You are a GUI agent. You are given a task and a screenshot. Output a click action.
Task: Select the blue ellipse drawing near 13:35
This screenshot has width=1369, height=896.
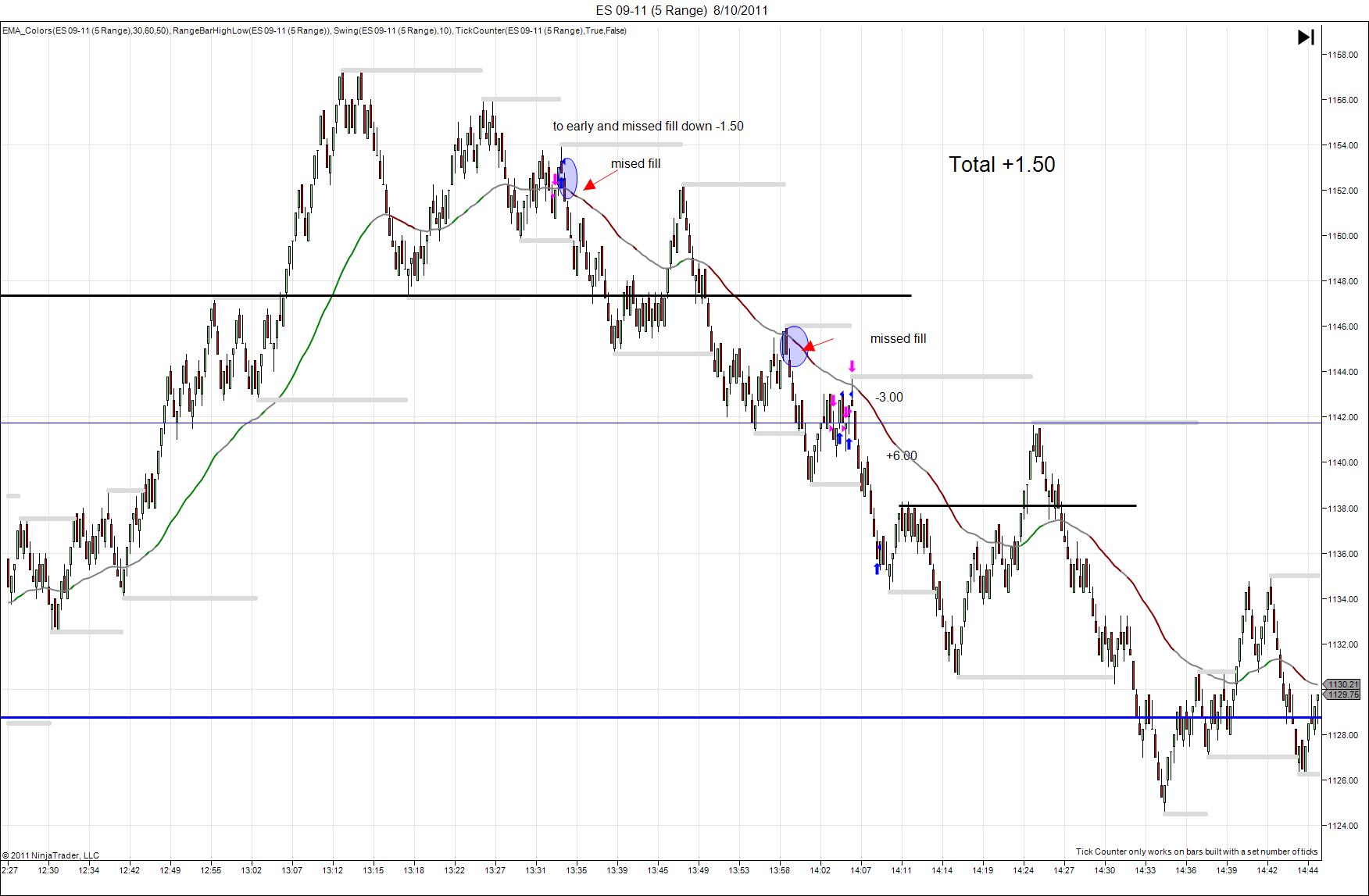[568, 178]
